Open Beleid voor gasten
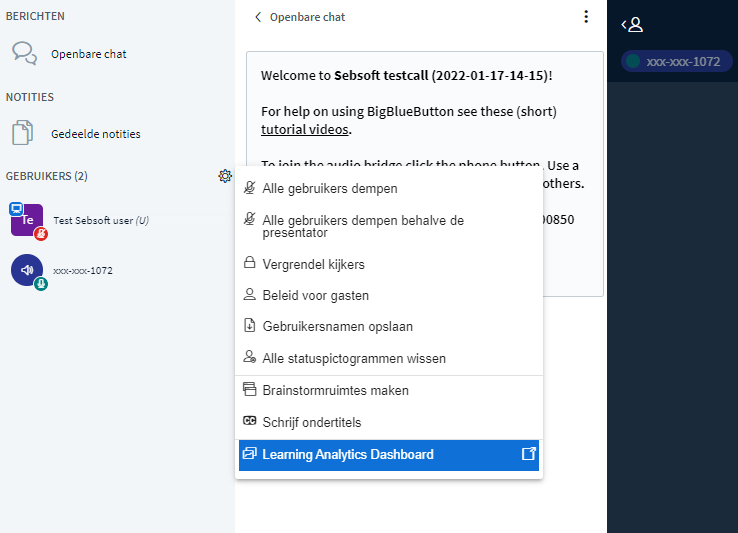This screenshot has height=533, width=738. pyautogui.click(x=389, y=295)
